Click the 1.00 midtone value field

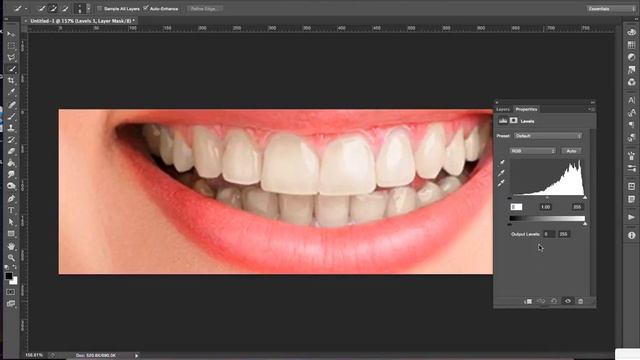546,207
